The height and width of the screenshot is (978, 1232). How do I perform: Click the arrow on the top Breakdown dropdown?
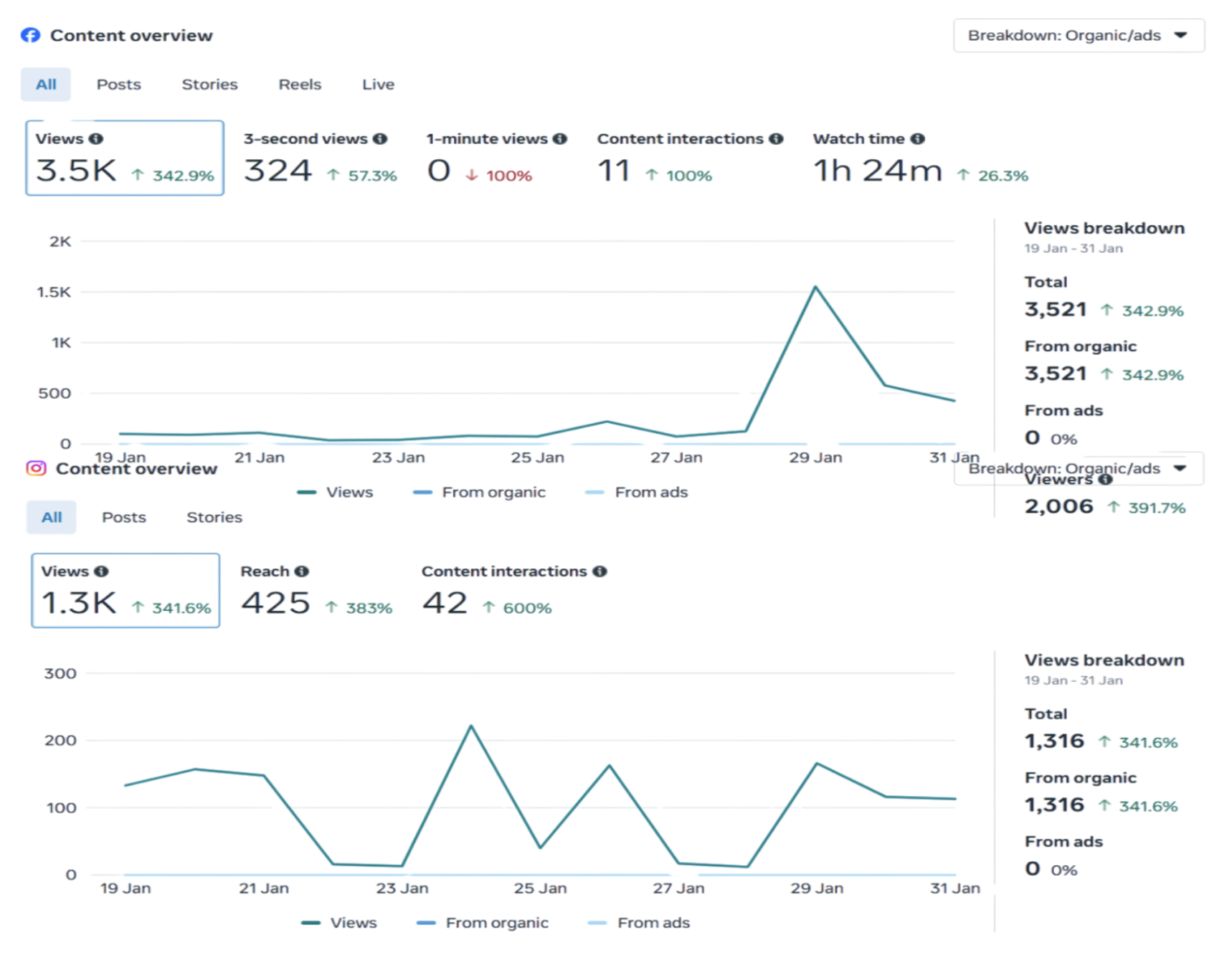[1180, 35]
